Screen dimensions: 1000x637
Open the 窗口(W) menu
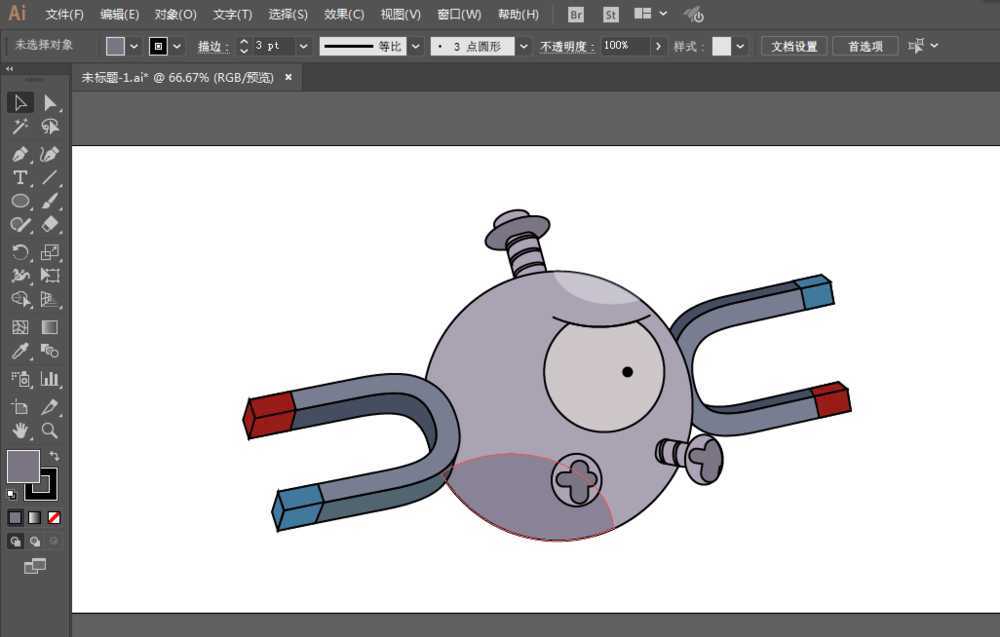(458, 14)
